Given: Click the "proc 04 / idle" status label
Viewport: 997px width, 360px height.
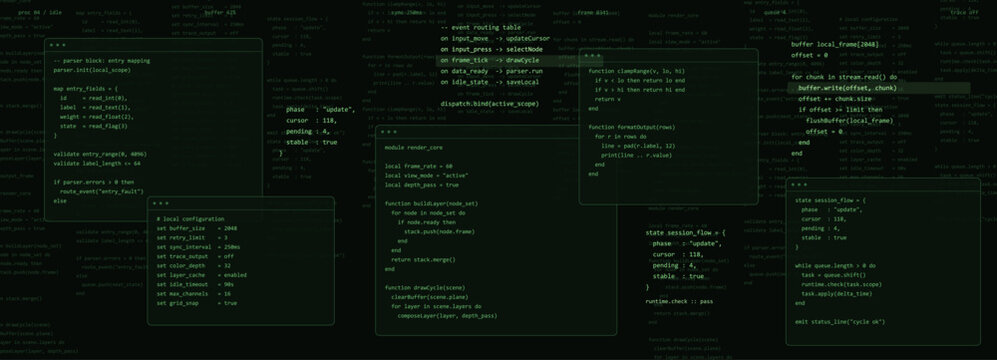Looking at the screenshot, I should pyautogui.click(x=40, y=12).
